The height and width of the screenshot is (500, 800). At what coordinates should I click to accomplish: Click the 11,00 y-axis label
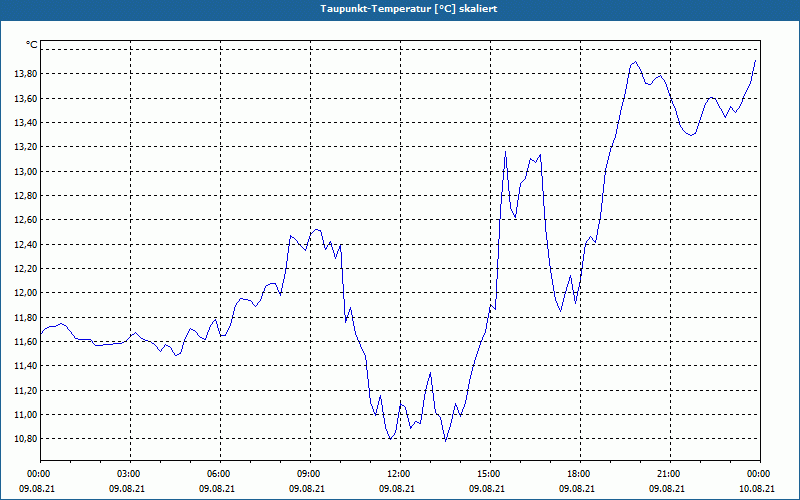click(x=27, y=414)
